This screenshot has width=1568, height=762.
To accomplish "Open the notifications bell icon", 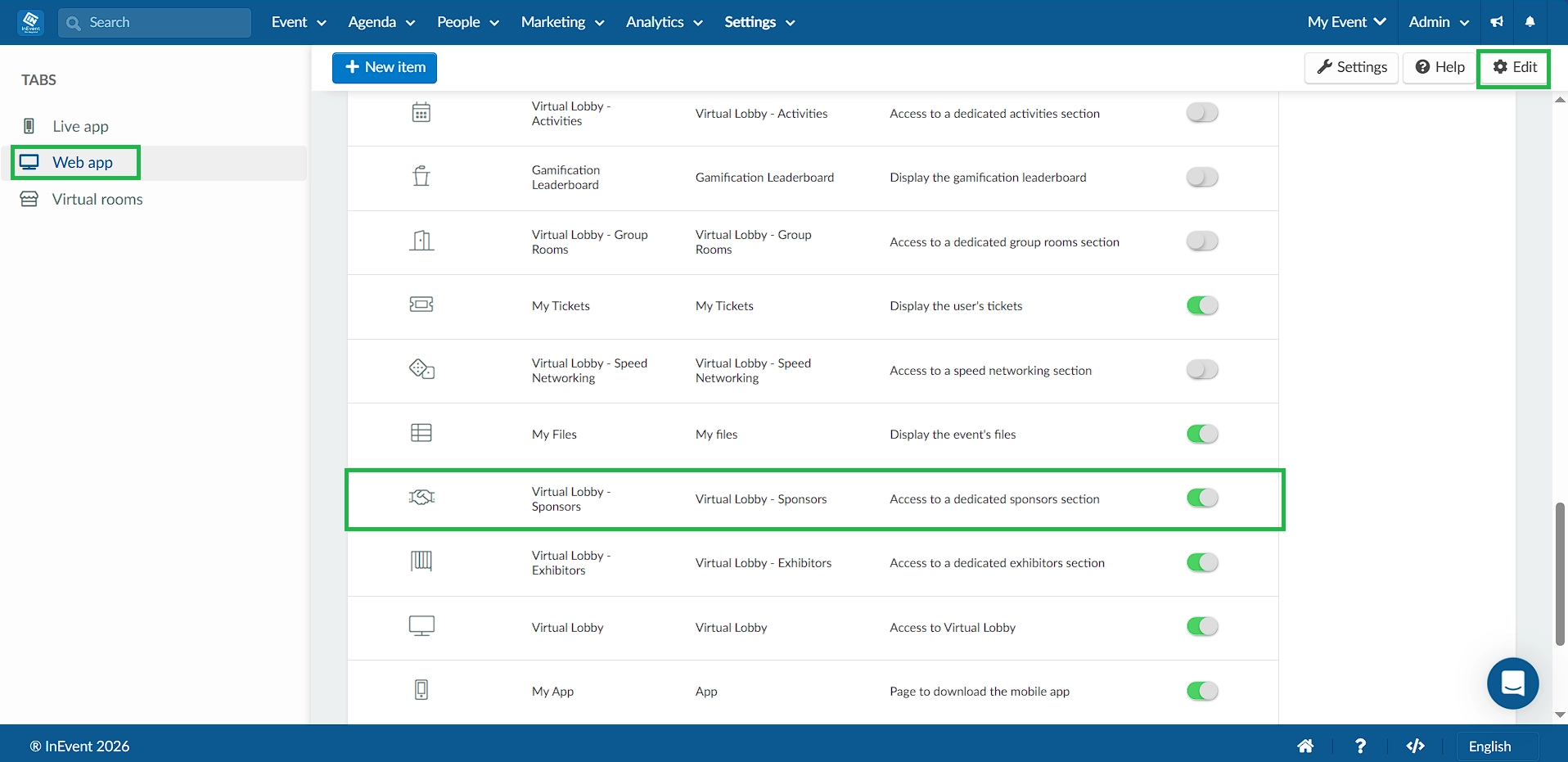I will [x=1530, y=22].
